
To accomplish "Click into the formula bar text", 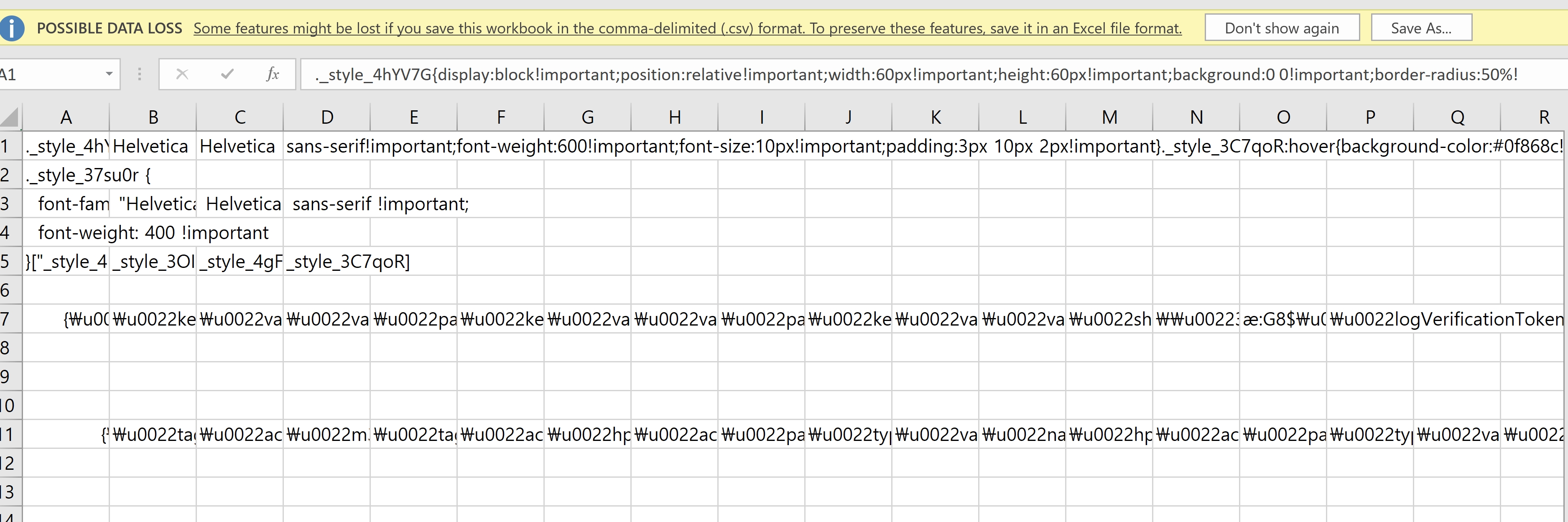I will tap(934, 74).
